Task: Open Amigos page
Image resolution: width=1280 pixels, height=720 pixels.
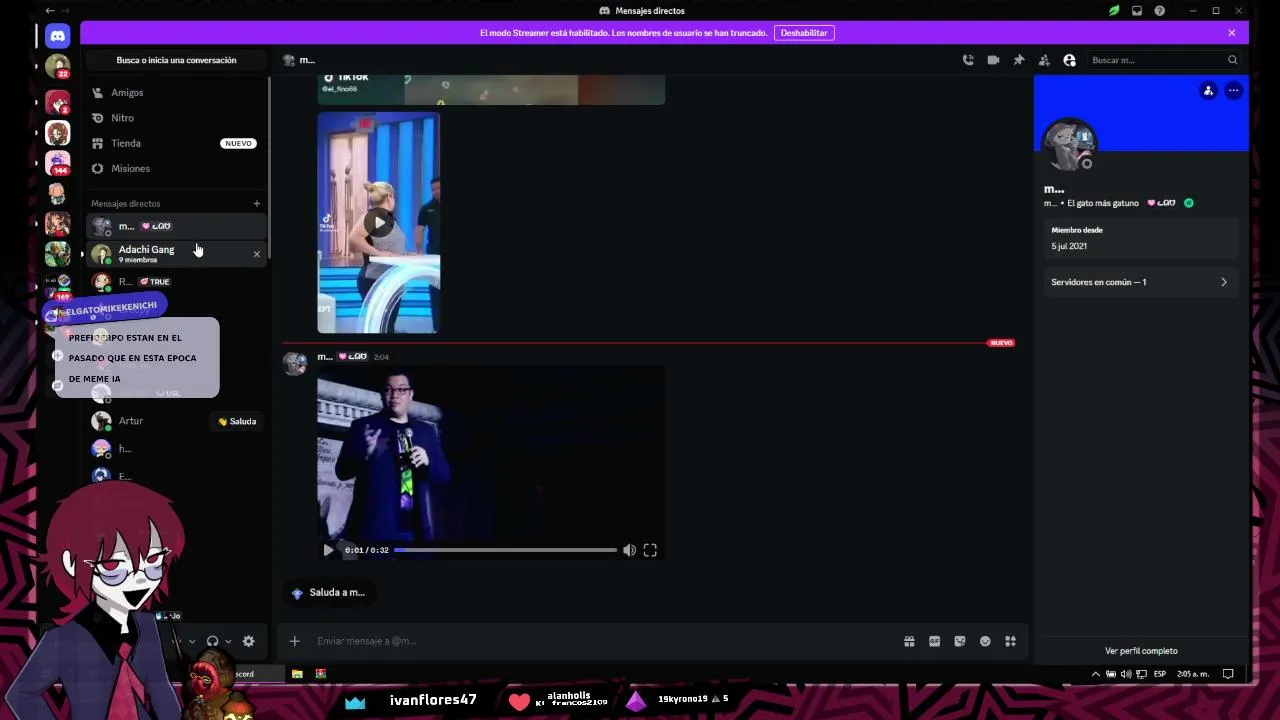Action: tap(176, 92)
